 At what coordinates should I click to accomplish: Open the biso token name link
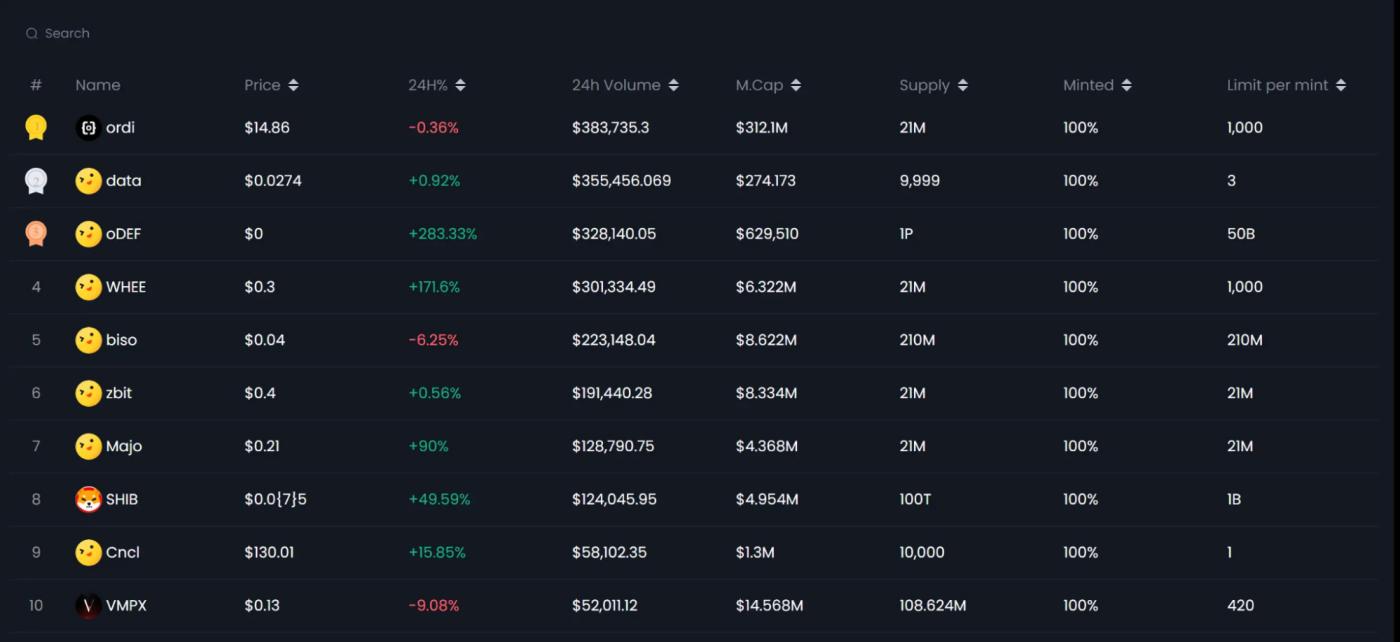pos(121,340)
